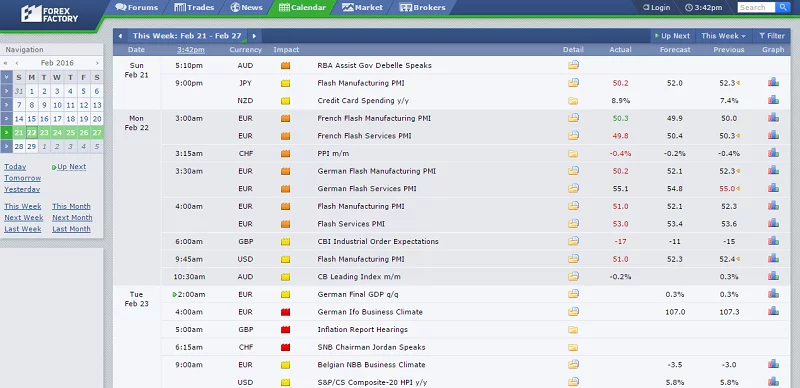Image resolution: width=800 pixels, height=388 pixels.
Task: Click previous month arrow in mini calendar
Action: [17, 63]
